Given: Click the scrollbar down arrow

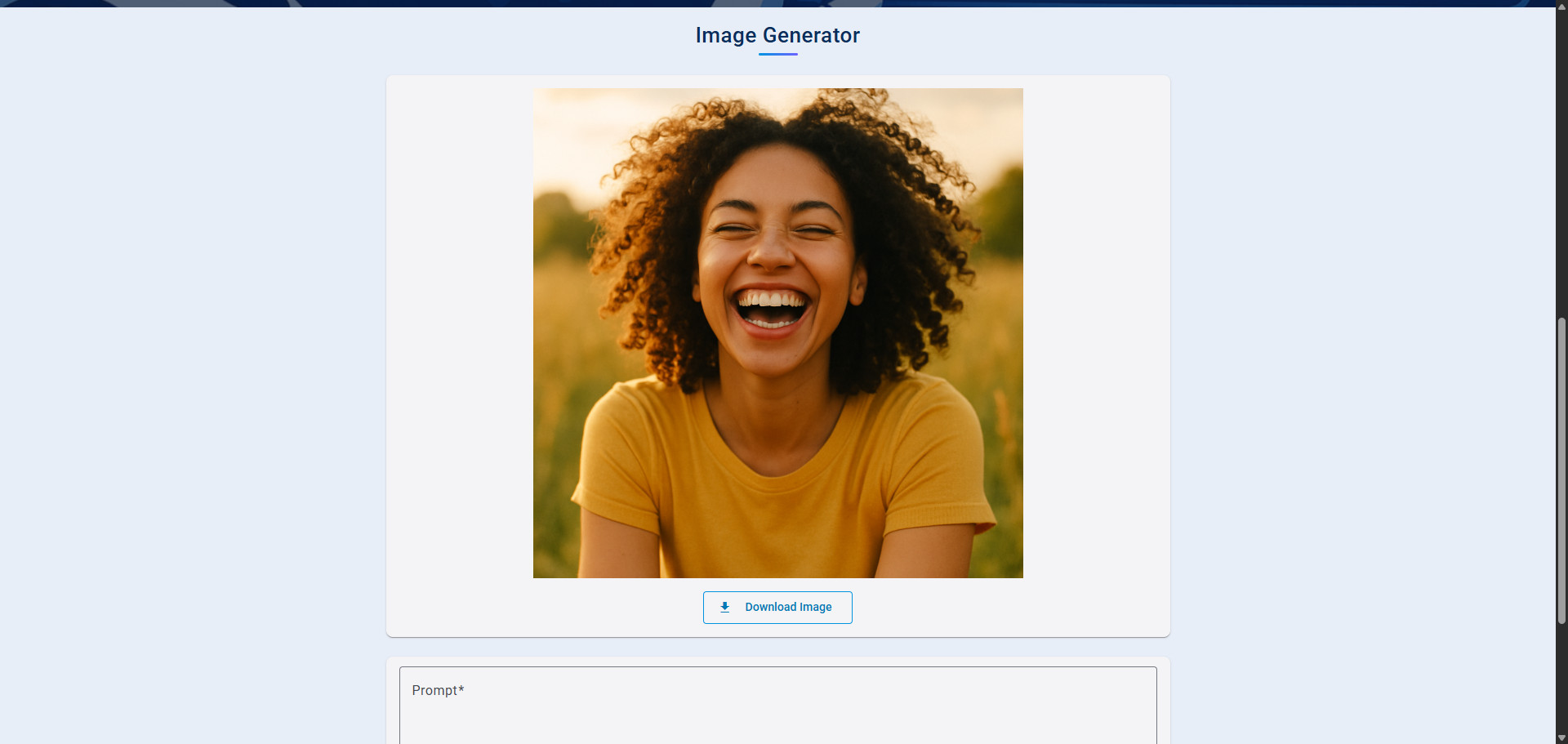Looking at the screenshot, I should point(1561,738).
